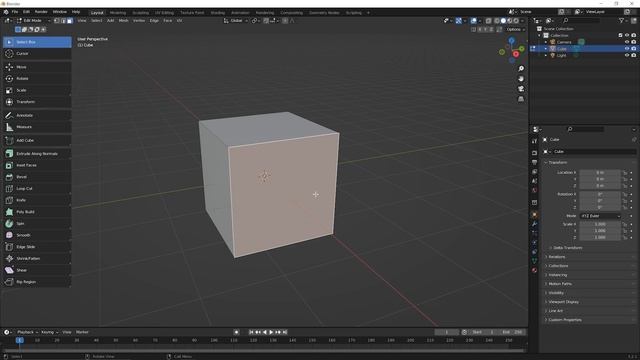Enable vertex select mode
This screenshot has height=360, width=640.
[x=57, y=20]
